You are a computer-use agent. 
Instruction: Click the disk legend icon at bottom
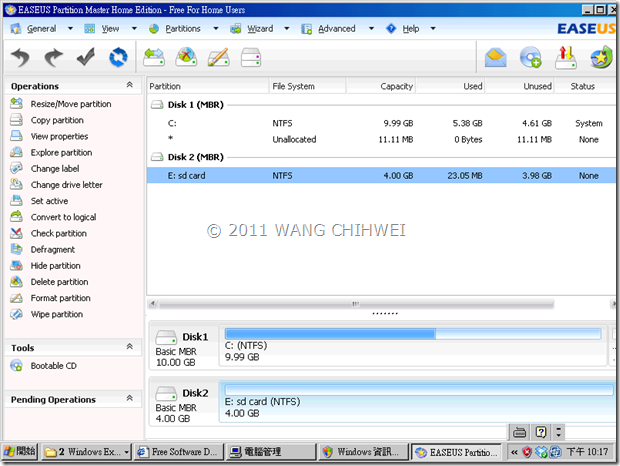click(x=519, y=432)
